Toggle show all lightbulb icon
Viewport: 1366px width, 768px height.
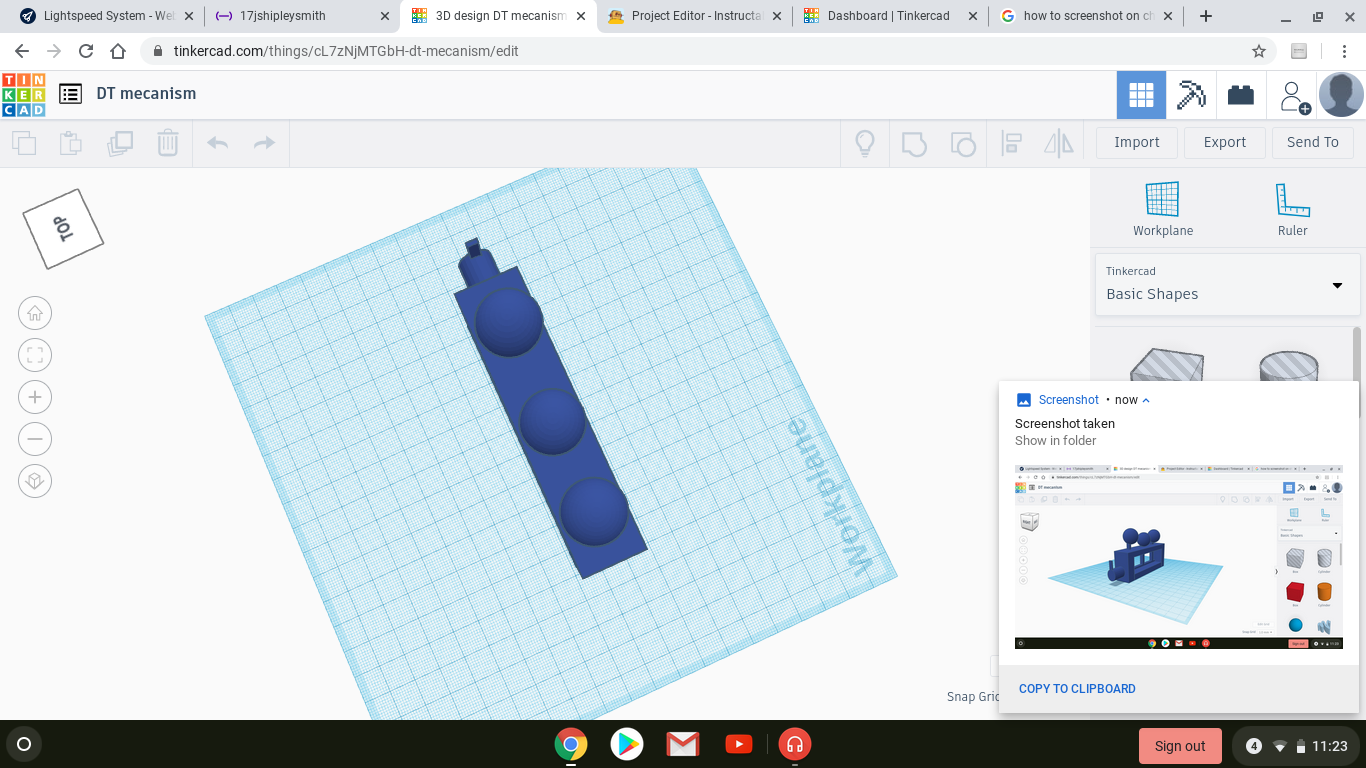[865, 143]
